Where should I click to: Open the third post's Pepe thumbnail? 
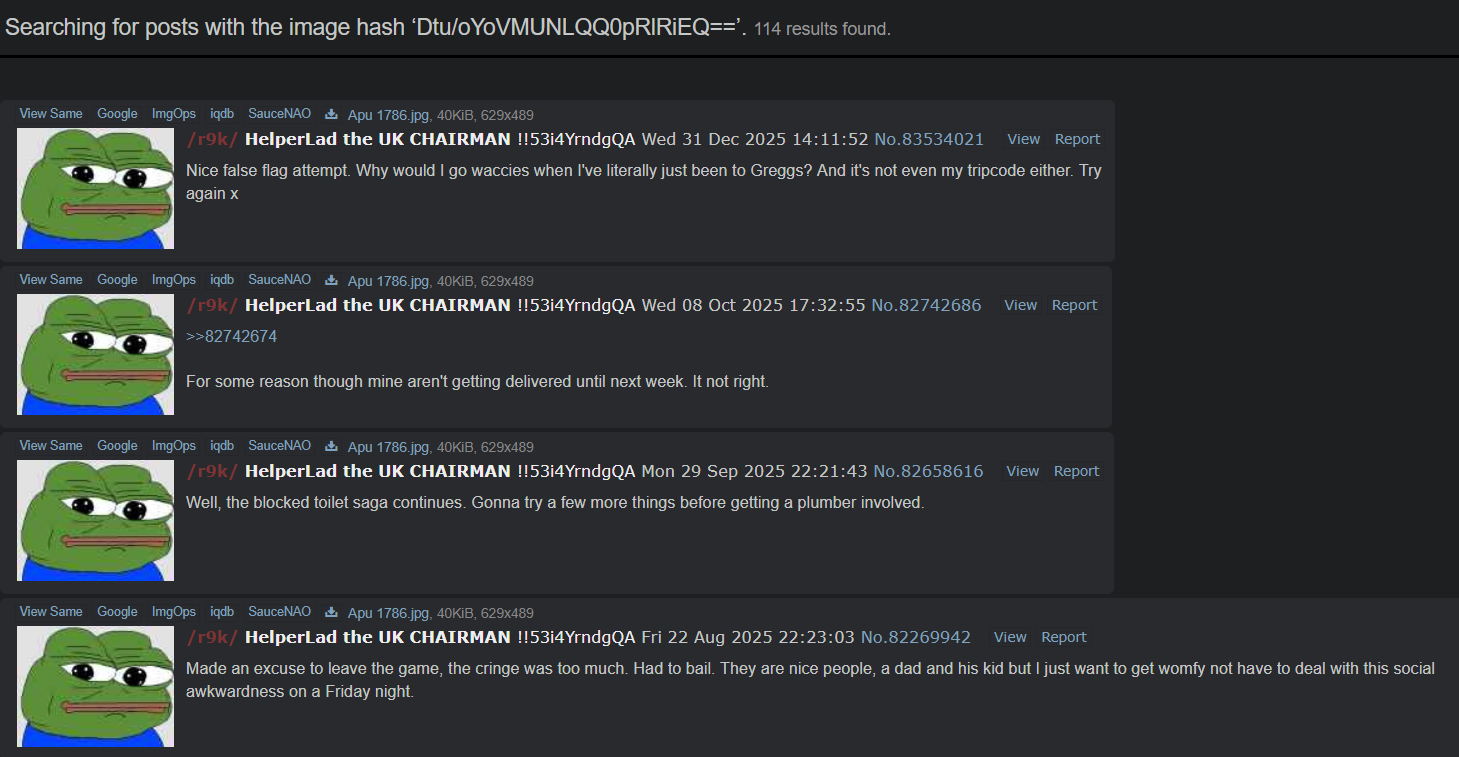pos(96,520)
